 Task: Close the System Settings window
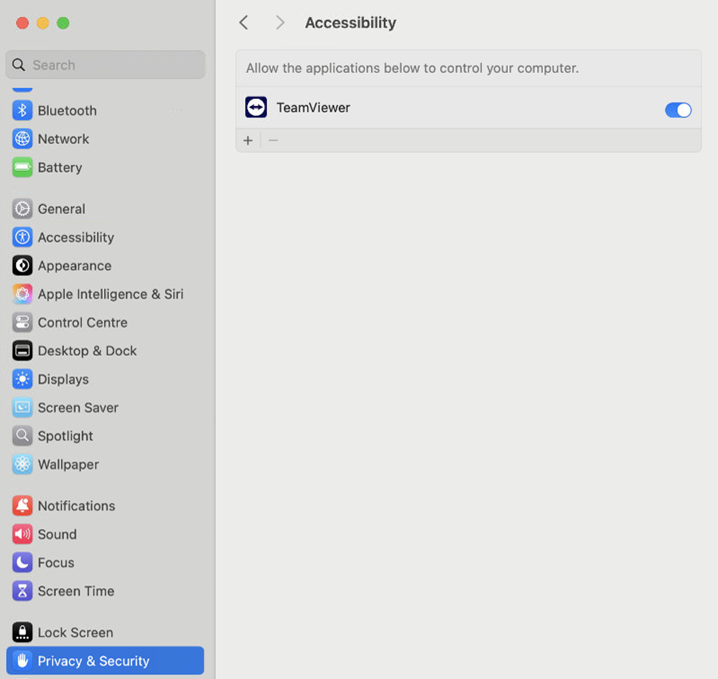coord(22,23)
